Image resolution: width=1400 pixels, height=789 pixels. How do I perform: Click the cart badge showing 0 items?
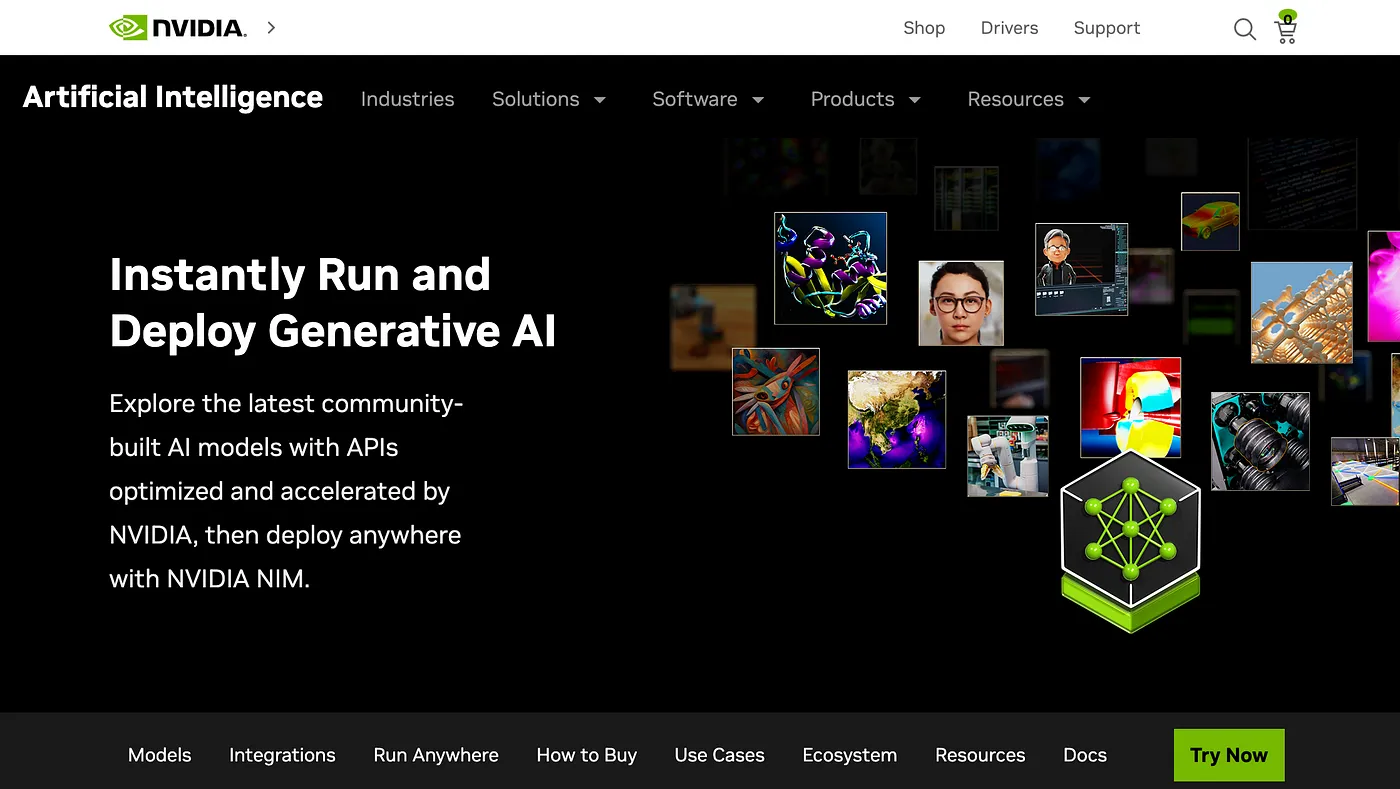pos(1288,15)
